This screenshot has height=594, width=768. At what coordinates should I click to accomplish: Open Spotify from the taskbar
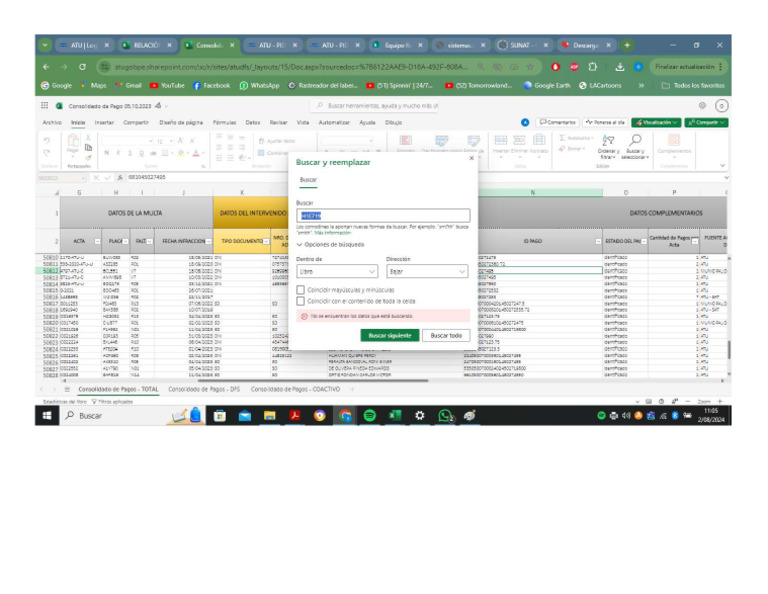pyautogui.click(x=370, y=416)
